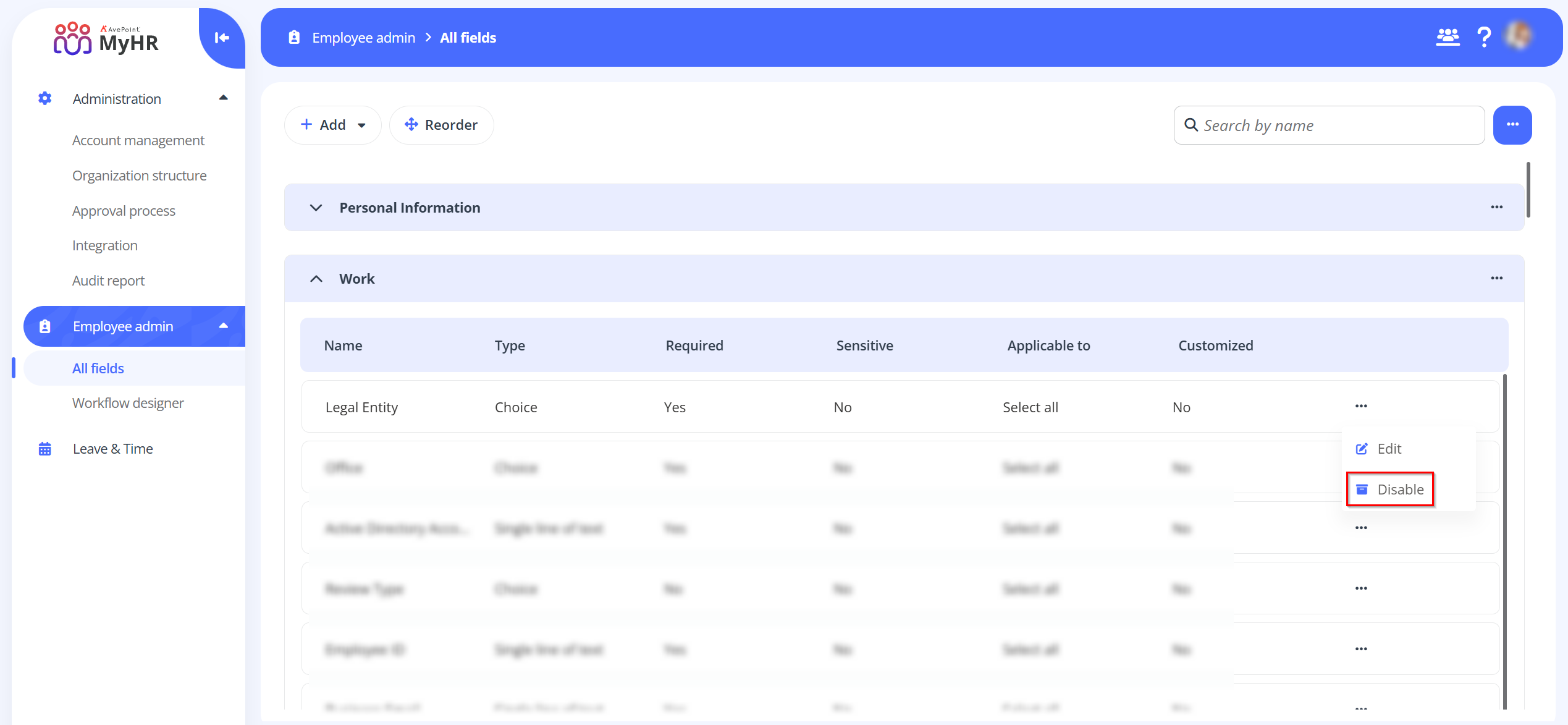Click the fields table vertical scrollbar

click(x=1505, y=541)
